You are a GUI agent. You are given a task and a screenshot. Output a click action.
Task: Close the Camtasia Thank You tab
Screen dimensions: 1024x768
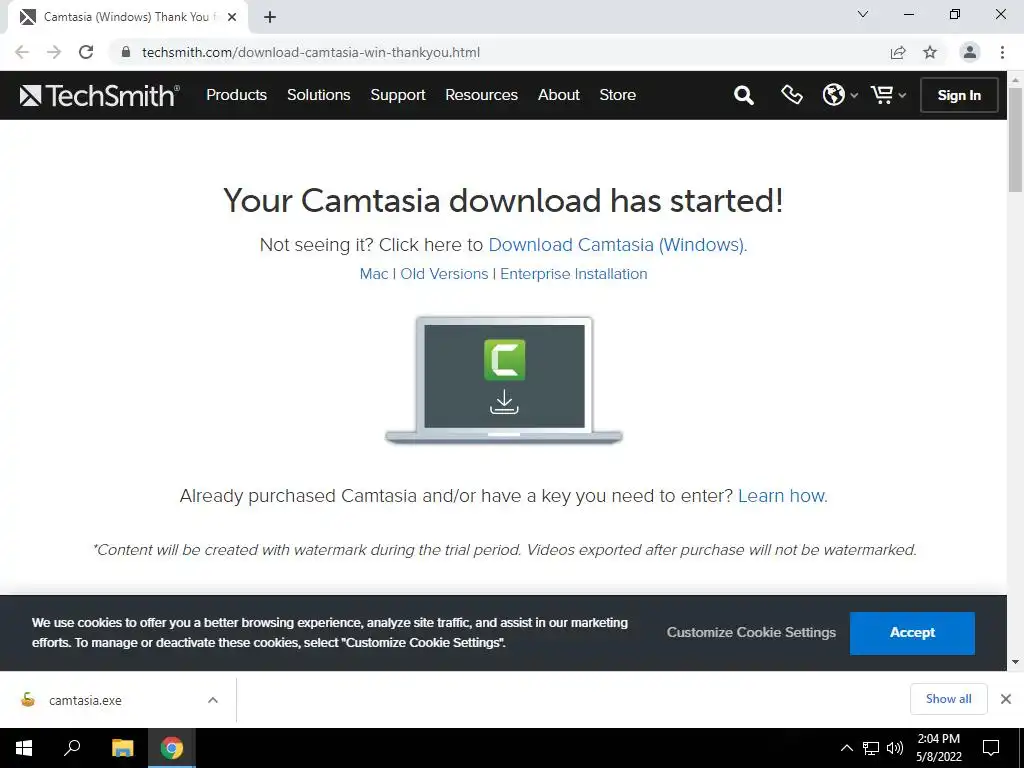232,17
